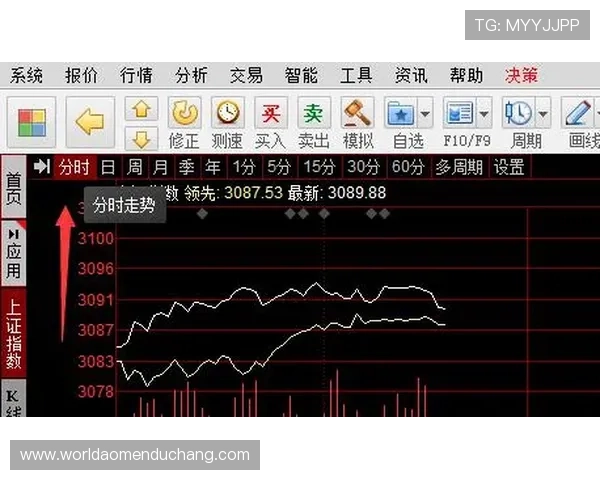Image resolution: width=600 pixels, height=480 pixels.
Task: Open the K线 side tab
Action: [14, 399]
